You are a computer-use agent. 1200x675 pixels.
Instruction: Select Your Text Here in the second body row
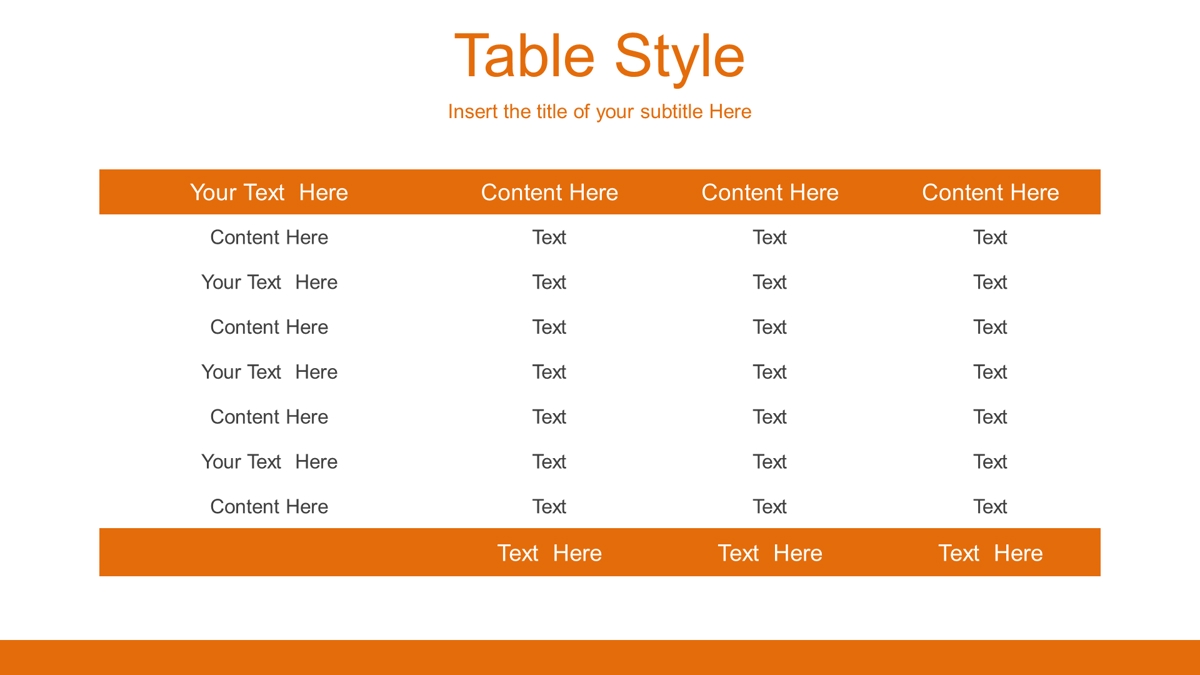pos(269,282)
